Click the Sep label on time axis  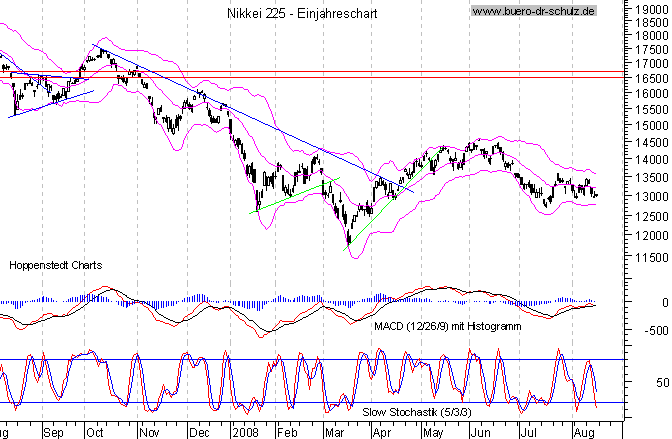click(53, 434)
